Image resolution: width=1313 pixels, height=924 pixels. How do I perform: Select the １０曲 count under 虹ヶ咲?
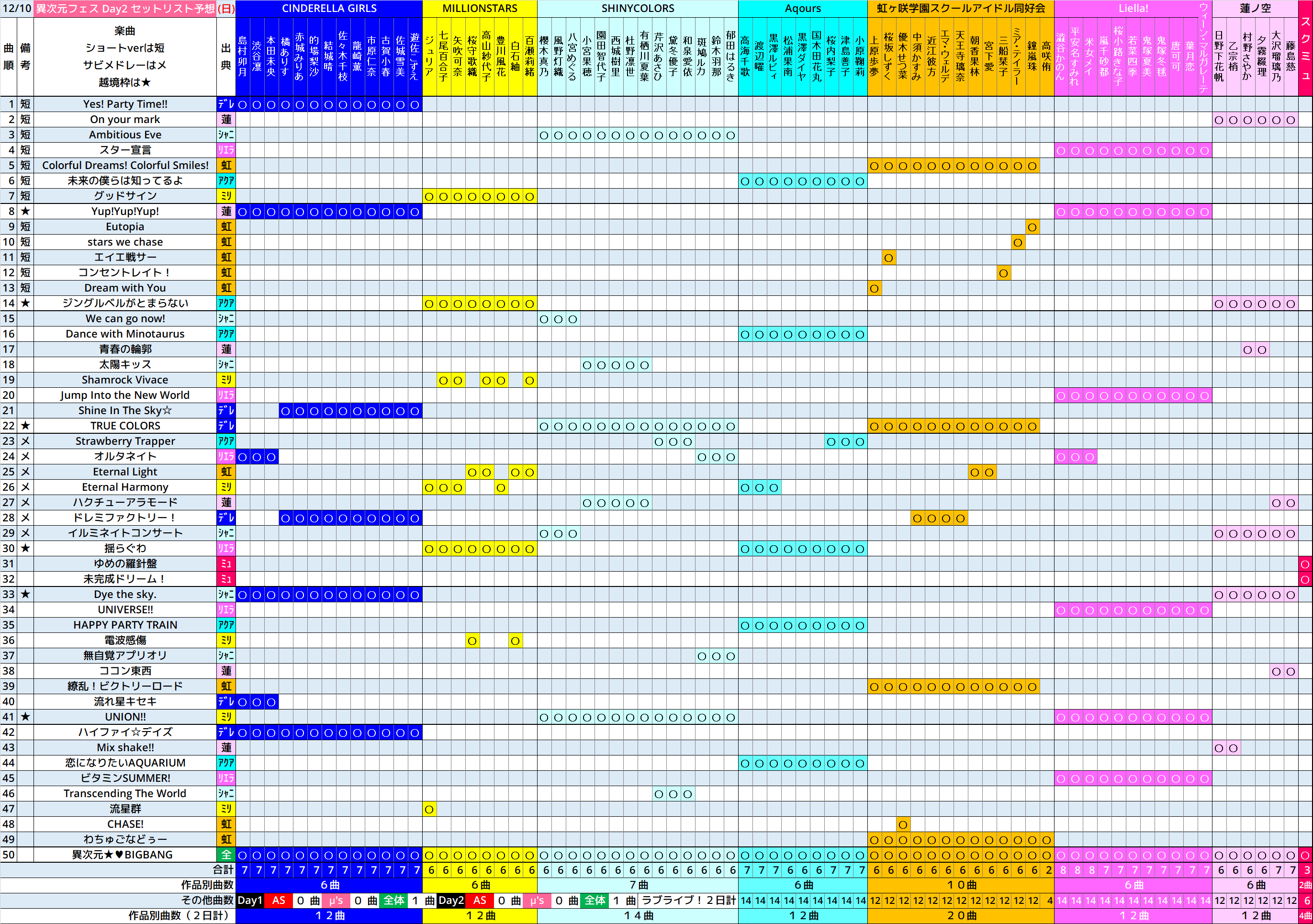point(961,885)
